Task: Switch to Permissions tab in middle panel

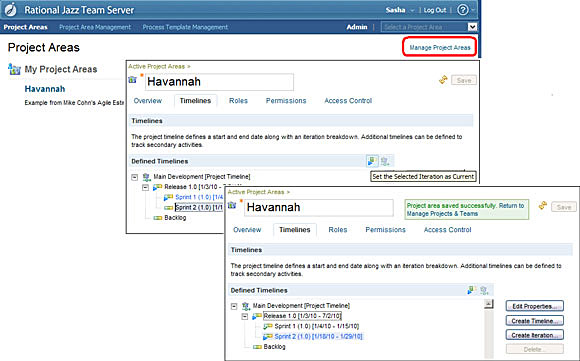Action: point(286,101)
